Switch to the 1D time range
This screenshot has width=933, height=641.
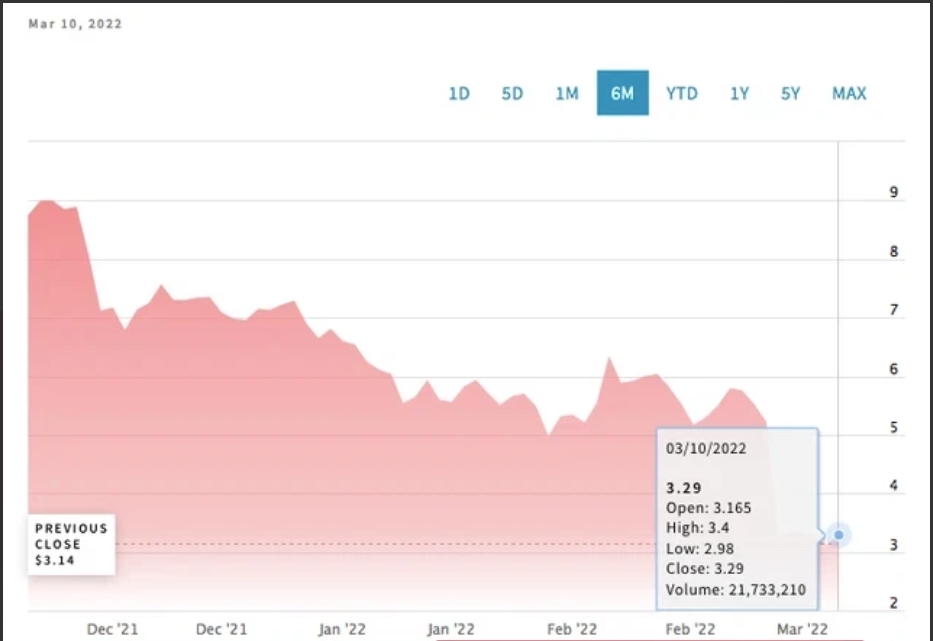[x=458, y=93]
